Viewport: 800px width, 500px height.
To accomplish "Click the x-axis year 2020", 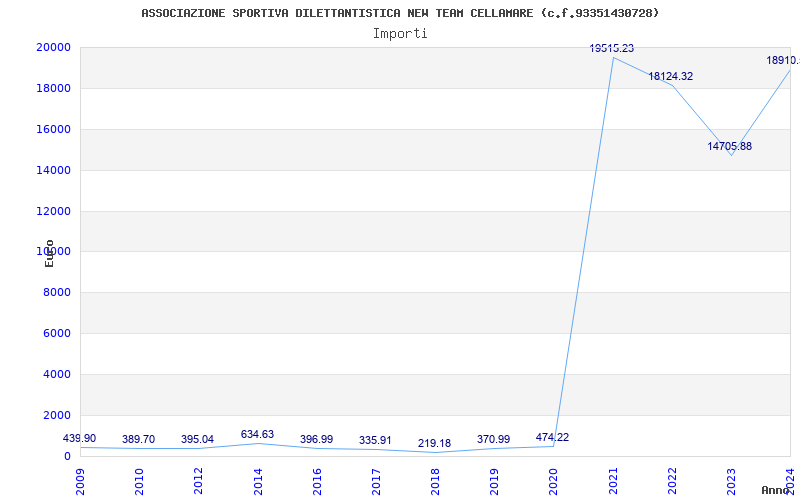I will coord(554,481).
